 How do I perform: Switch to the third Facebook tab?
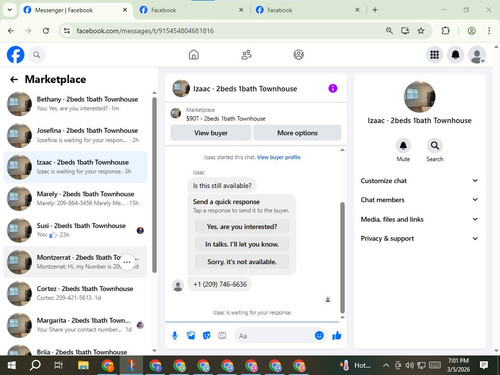pyautogui.click(x=307, y=10)
